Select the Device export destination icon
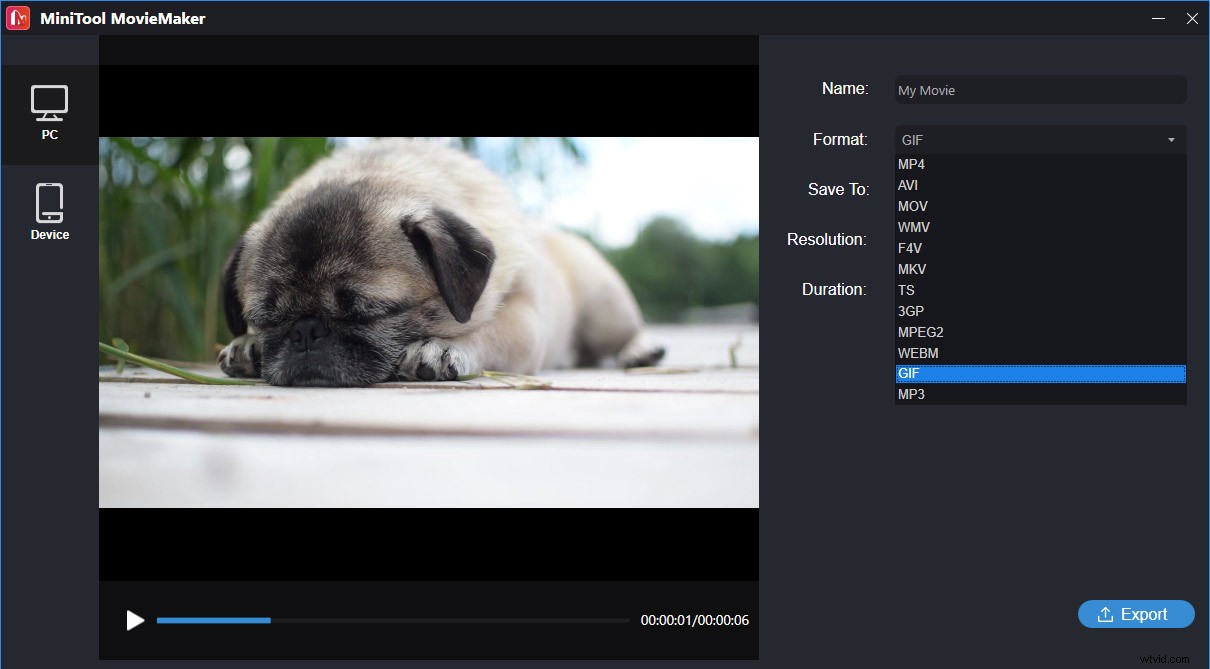The width and height of the screenshot is (1210, 669). click(50, 203)
